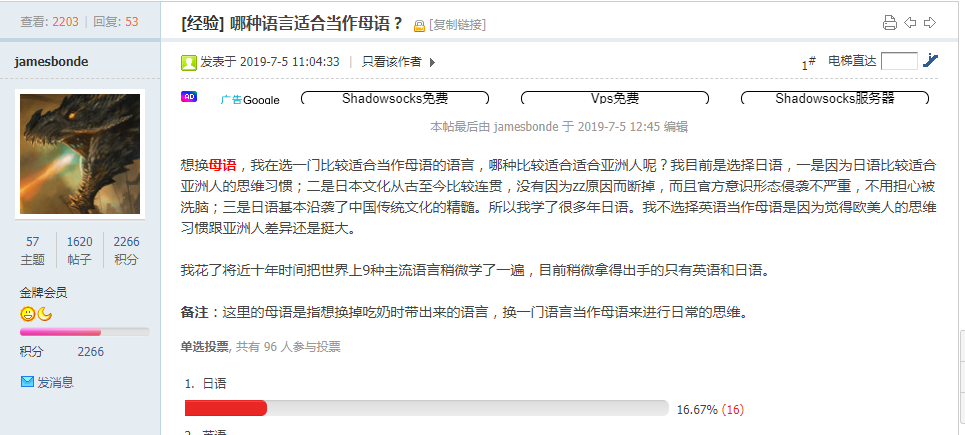The width and height of the screenshot is (965, 435).
Task: Click the green user icon before post date
Action: click(x=188, y=62)
